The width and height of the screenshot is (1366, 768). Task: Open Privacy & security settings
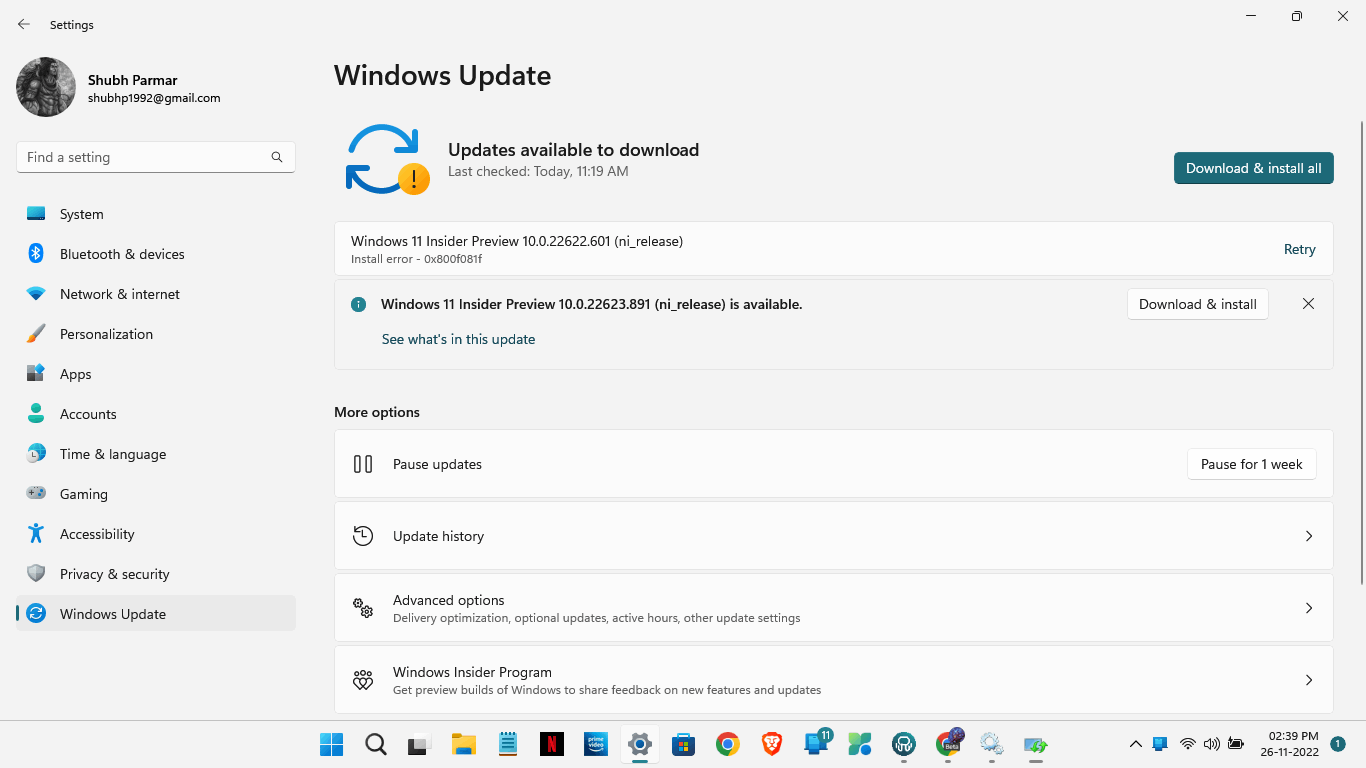click(x=156, y=574)
